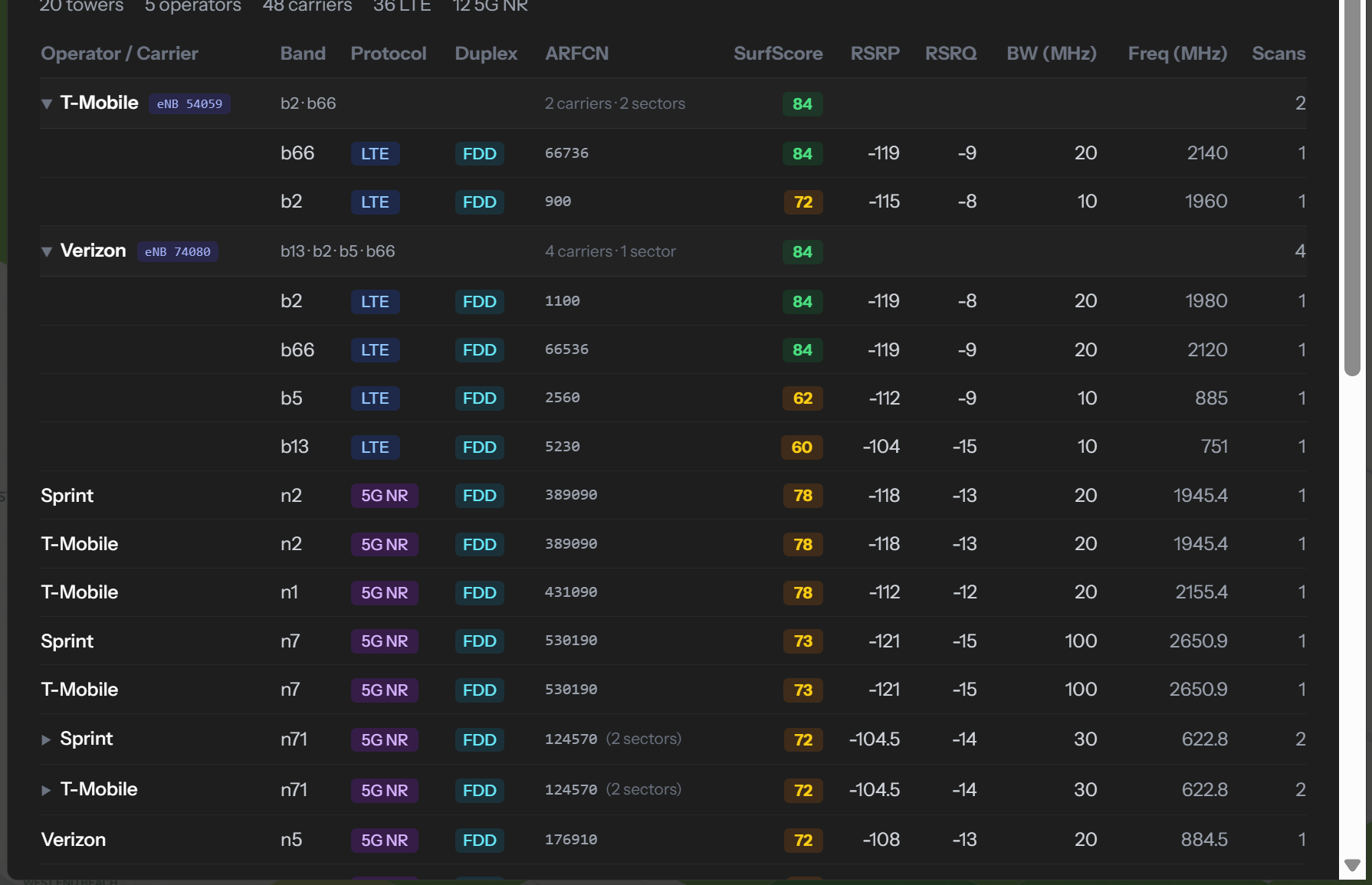Sort by Duplex column header
Image resolution: width=1372 pixels, height=885 pixels.
tap(486, 54)
